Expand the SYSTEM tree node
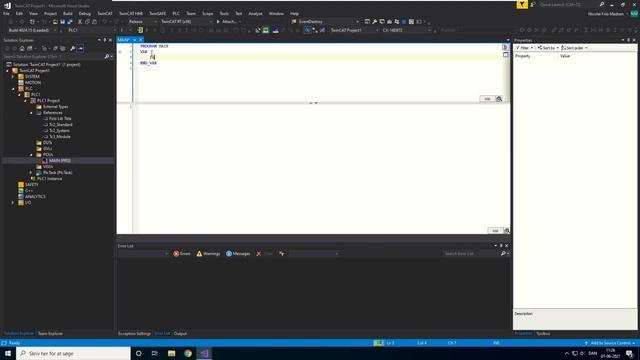The width and height of the screenshot is (640, 360). [13, 76]
